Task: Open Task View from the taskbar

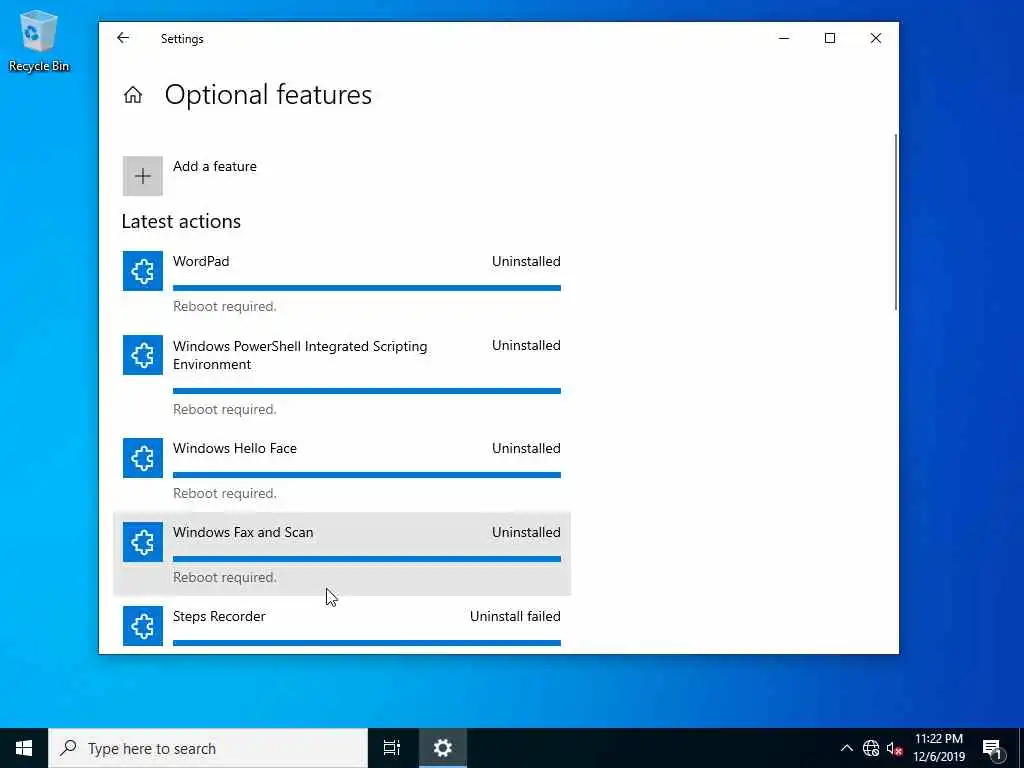Action: tap(392, 748)
